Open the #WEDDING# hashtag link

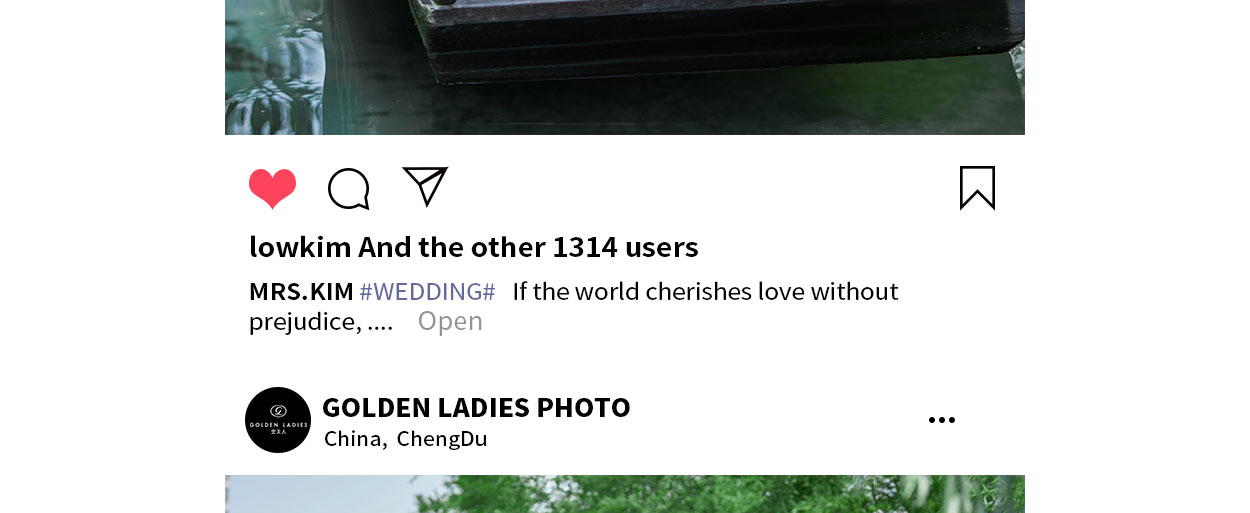427,292
